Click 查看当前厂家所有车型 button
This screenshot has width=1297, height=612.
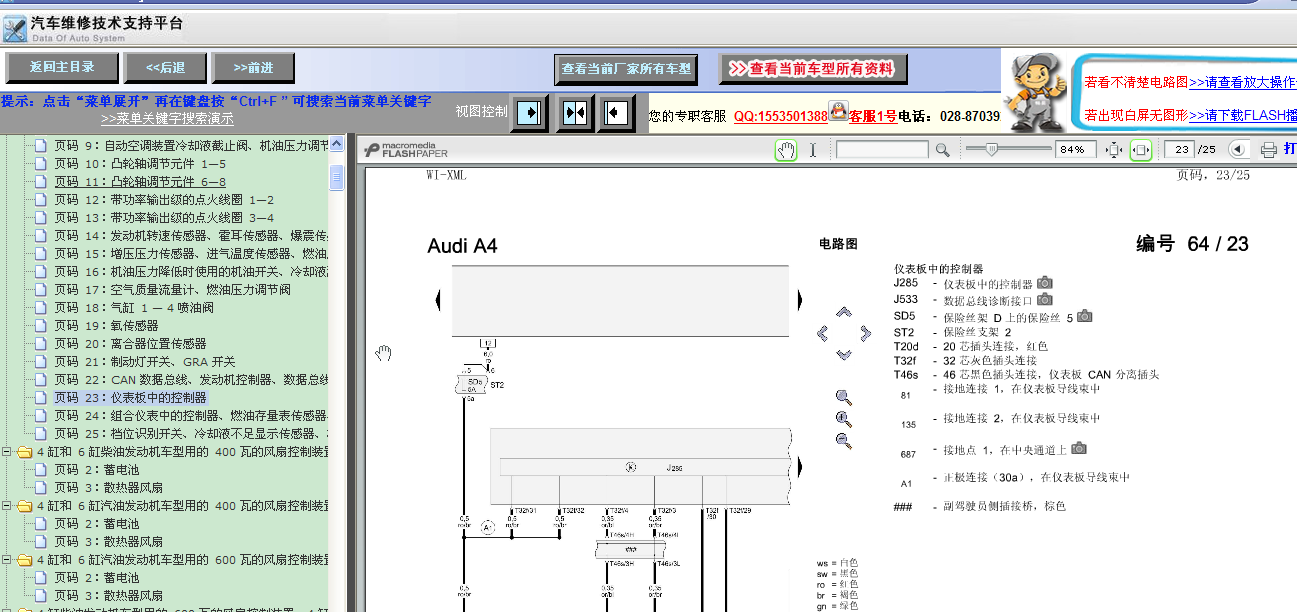[626, 69]
